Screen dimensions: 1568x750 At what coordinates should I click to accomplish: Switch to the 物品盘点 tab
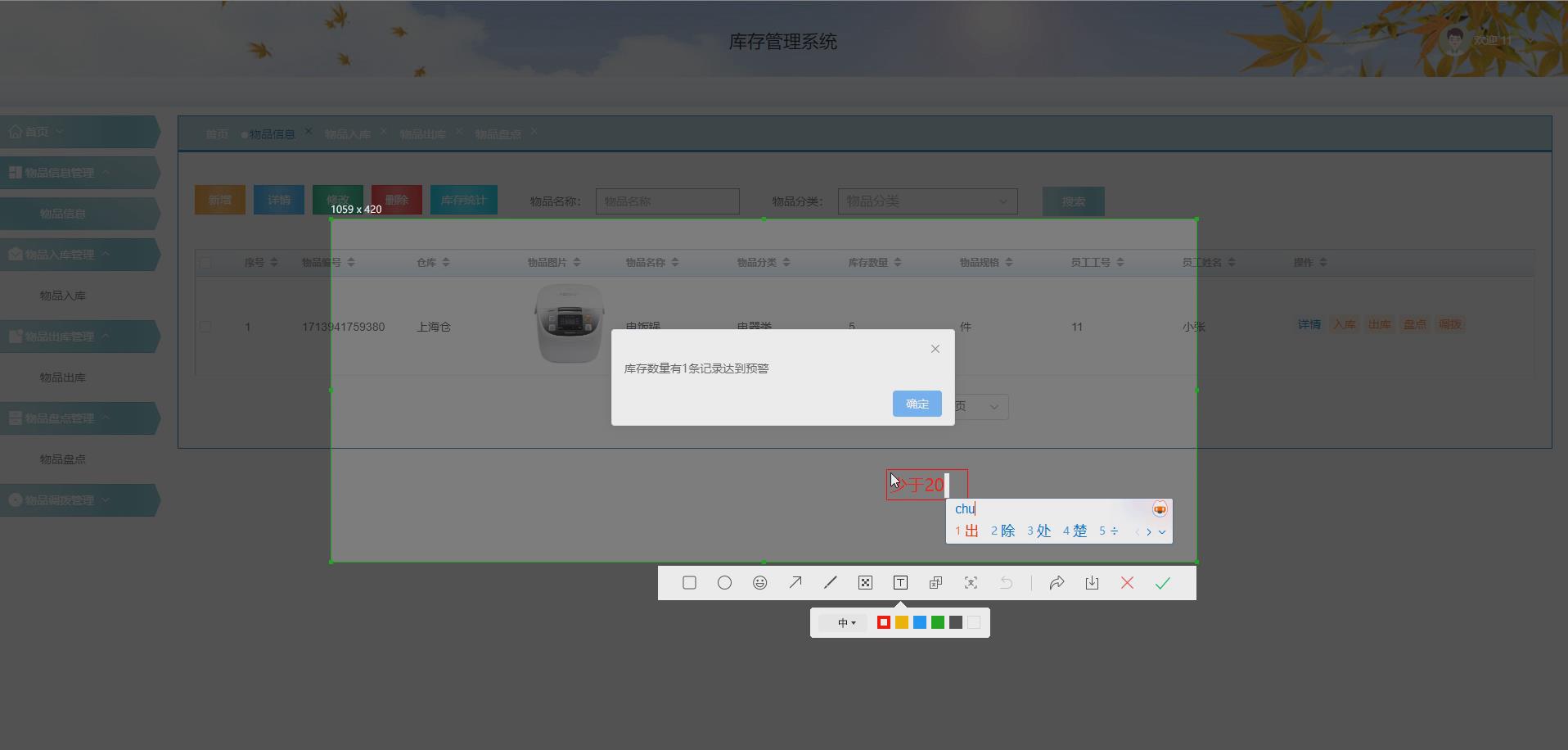pos(498,133)
